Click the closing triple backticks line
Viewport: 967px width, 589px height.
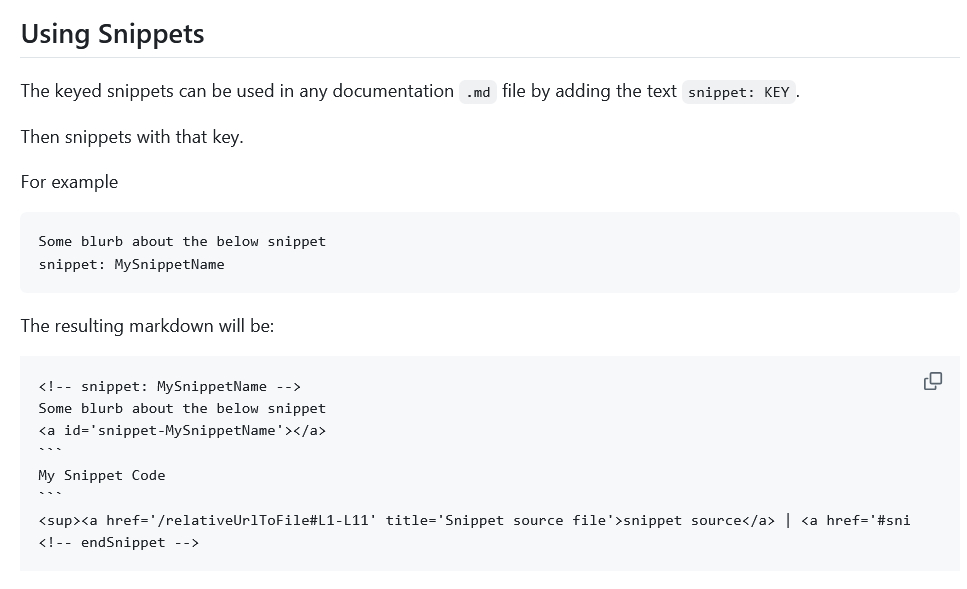tap(50, 497)
